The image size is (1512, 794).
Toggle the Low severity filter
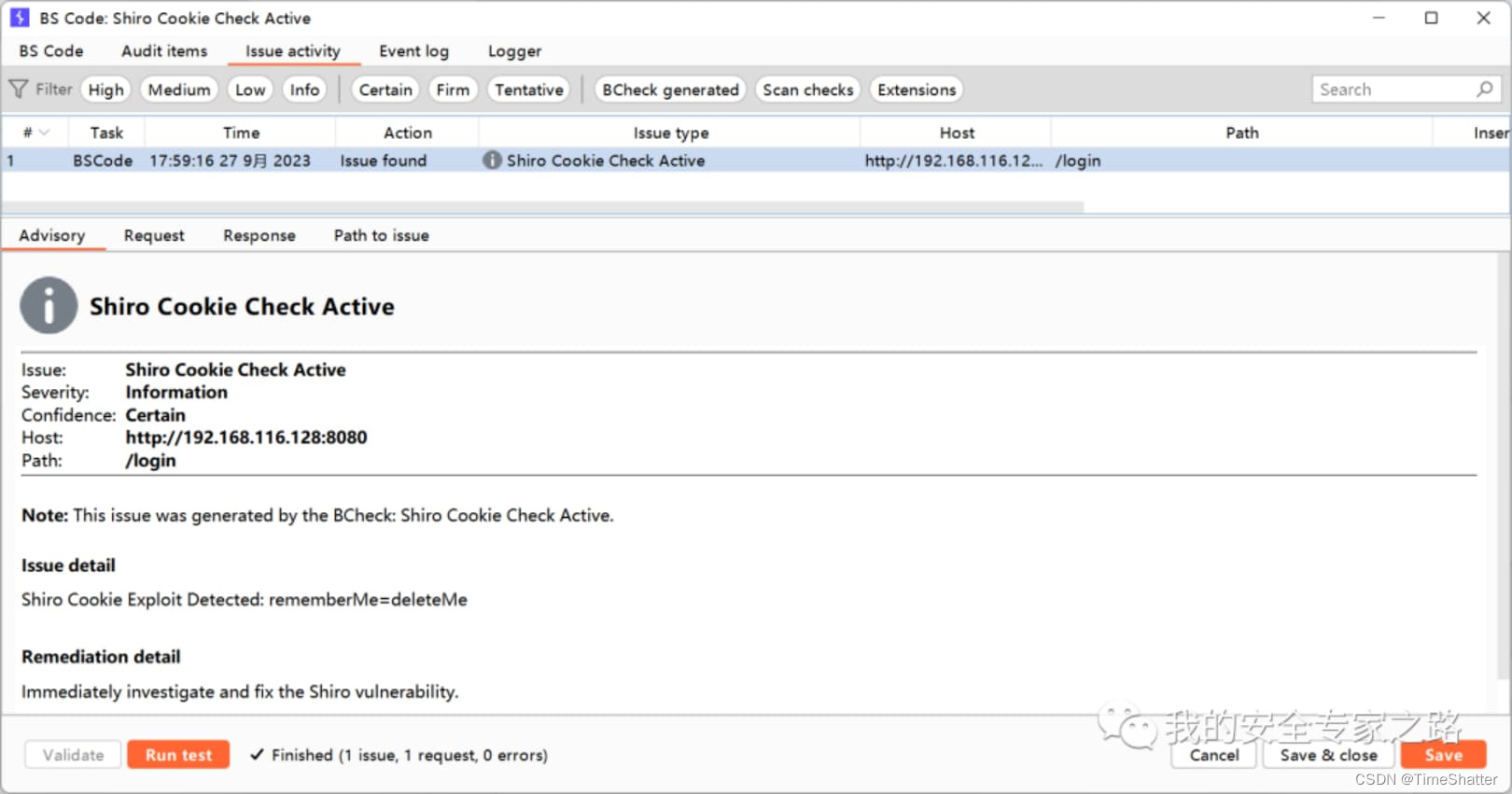pyautogui.click(x=250, y=90)
